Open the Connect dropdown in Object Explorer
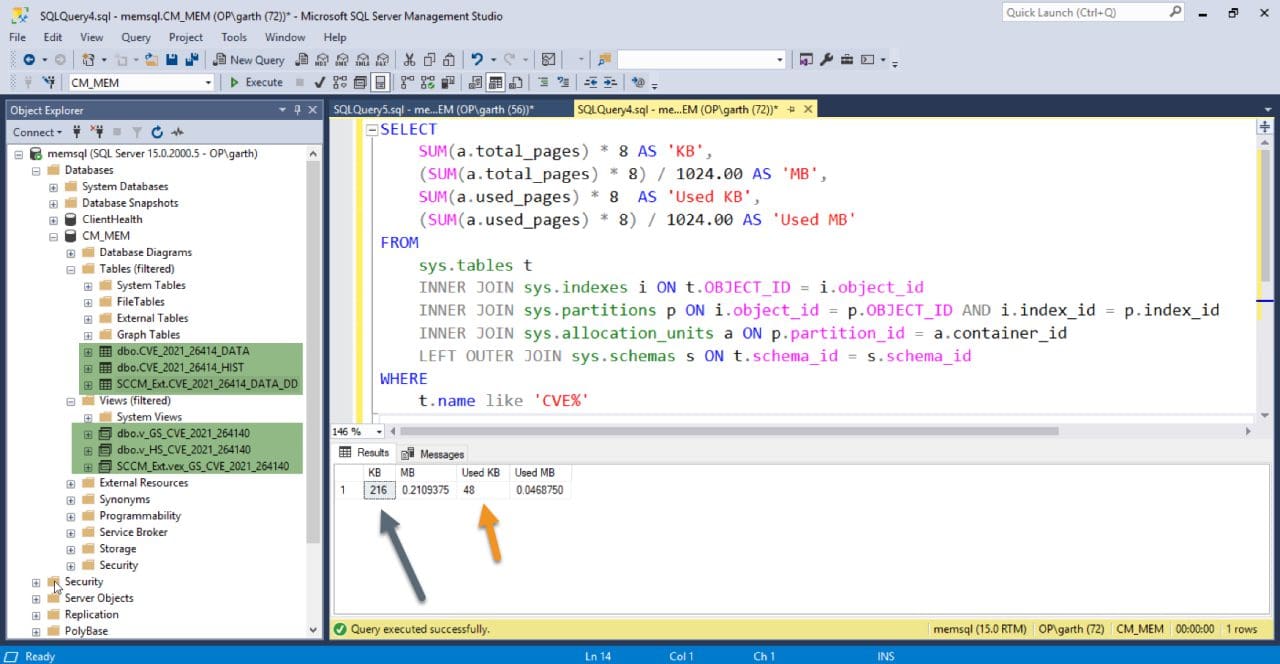This screenshot has width=1280, height=664. 37,132
